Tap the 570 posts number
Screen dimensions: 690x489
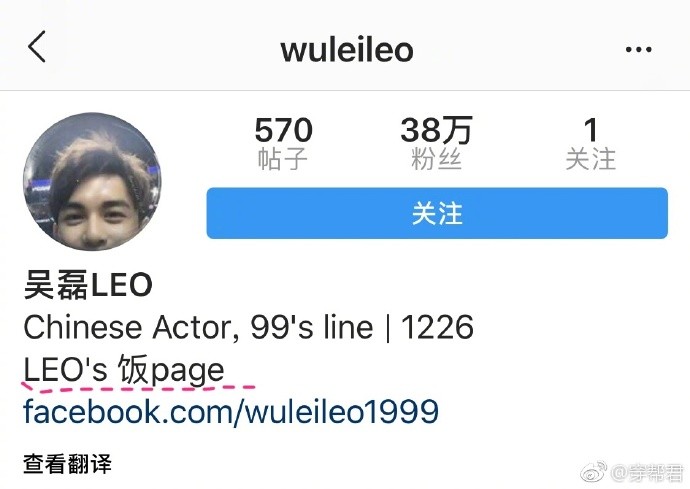pos(283,129)
